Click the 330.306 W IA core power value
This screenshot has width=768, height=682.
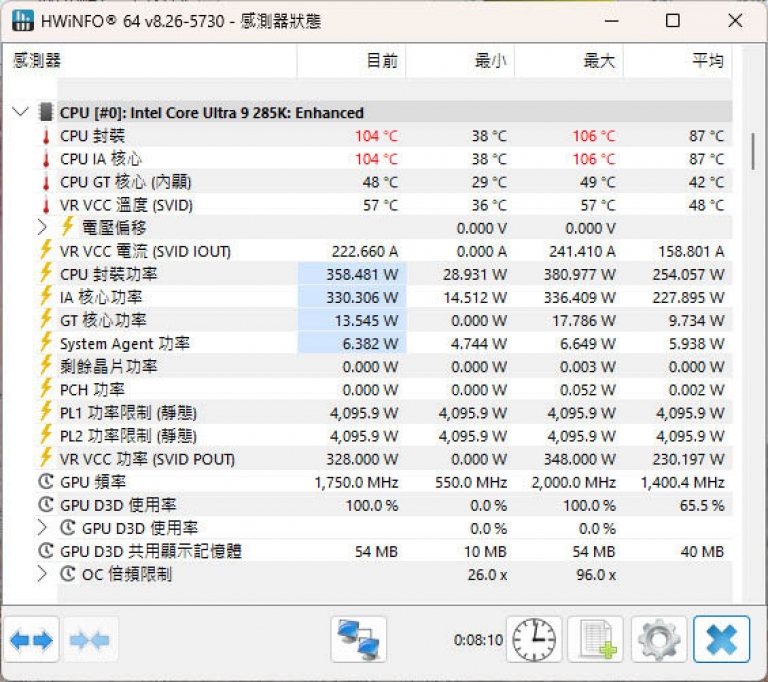point(362,297)
